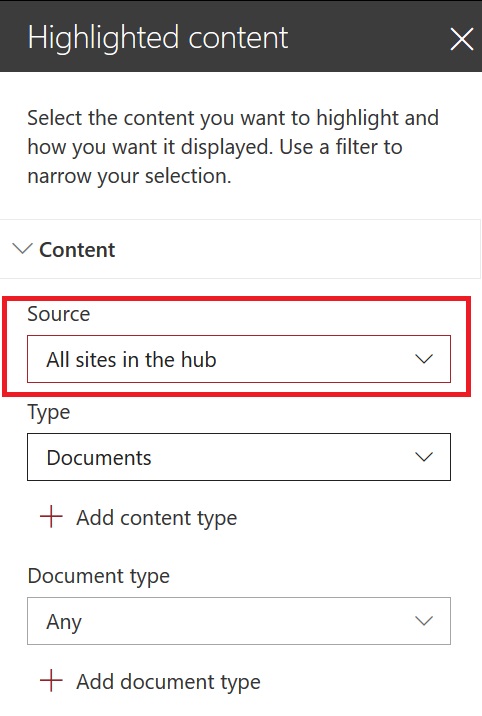
Task: Click the 'Highlighted content' pane title
Action: point(158,38)
